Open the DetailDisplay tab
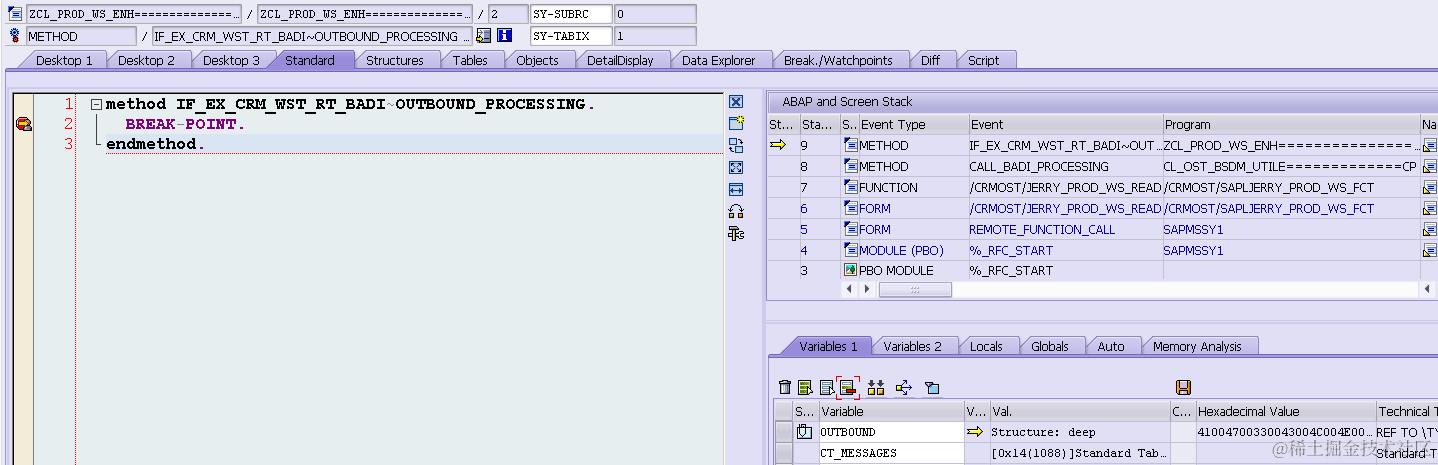Screen dimensions: 1438x465 point(620,60)
